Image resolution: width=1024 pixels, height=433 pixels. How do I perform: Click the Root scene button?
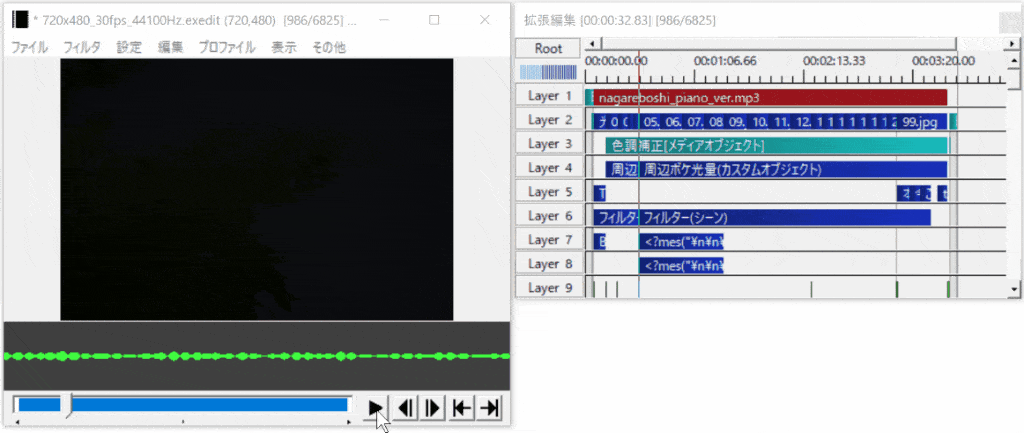point(548,48)
